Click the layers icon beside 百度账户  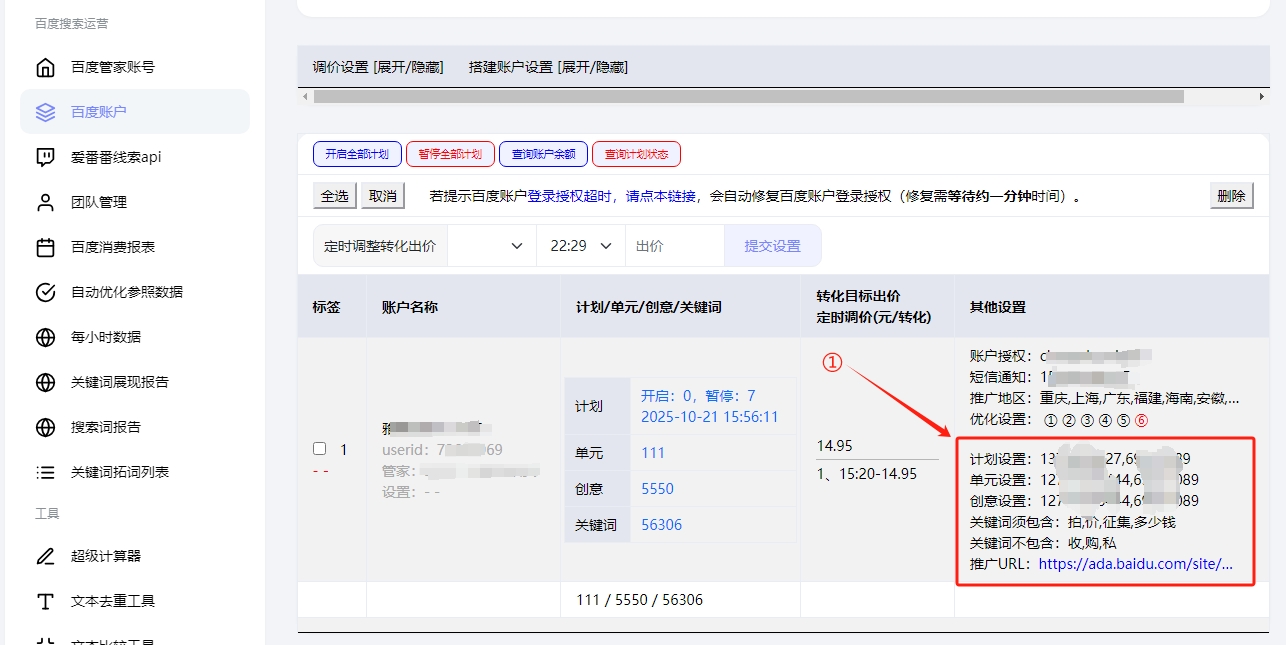click(45, 112)
